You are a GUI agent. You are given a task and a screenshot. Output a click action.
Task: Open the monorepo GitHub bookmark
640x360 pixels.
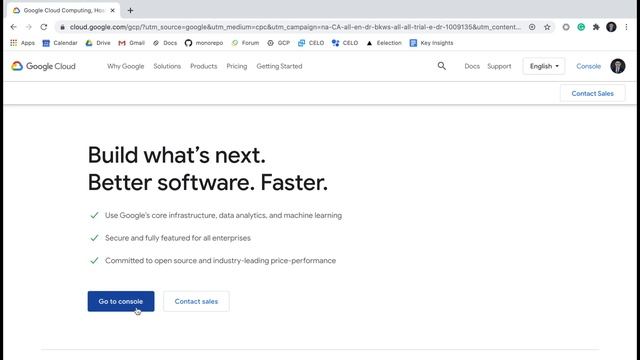pyautogui.click(x=204, y=43)
